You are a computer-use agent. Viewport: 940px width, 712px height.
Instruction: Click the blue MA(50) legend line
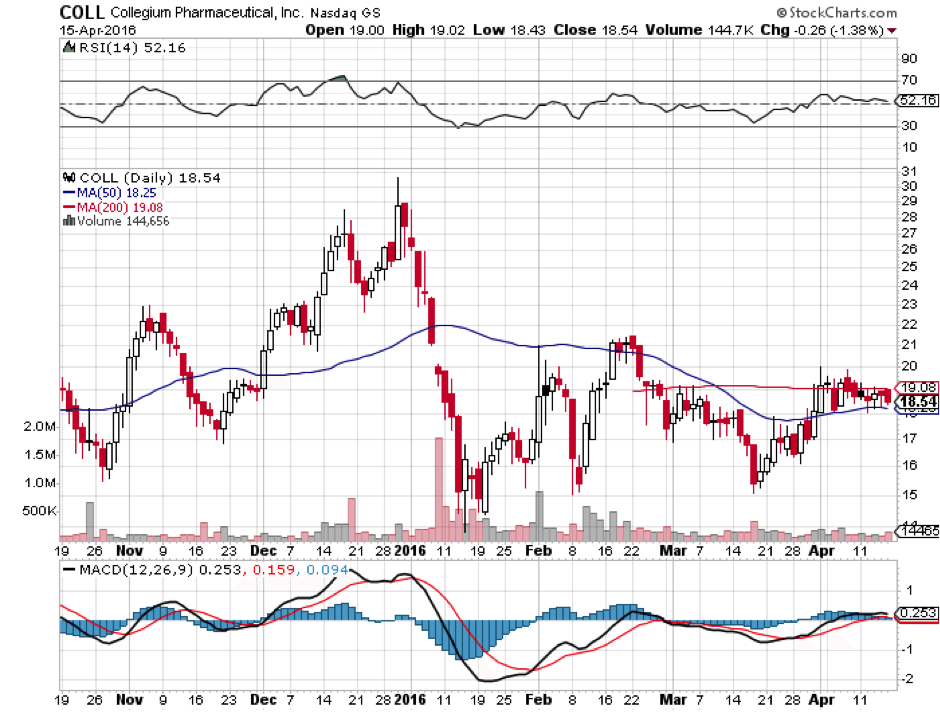click(x=68, y=192)
